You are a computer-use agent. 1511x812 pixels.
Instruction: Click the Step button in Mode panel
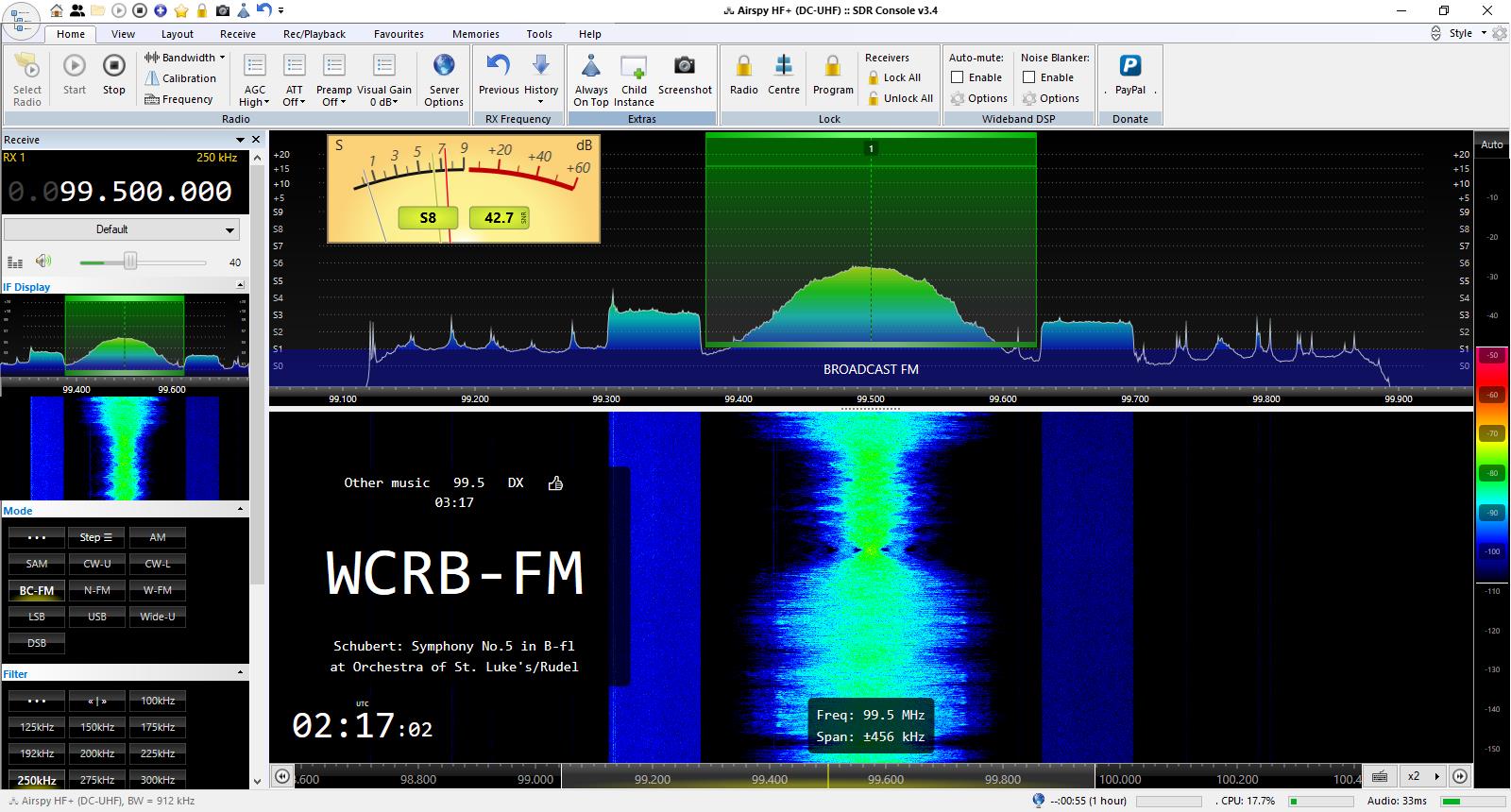tap(97, 537)
